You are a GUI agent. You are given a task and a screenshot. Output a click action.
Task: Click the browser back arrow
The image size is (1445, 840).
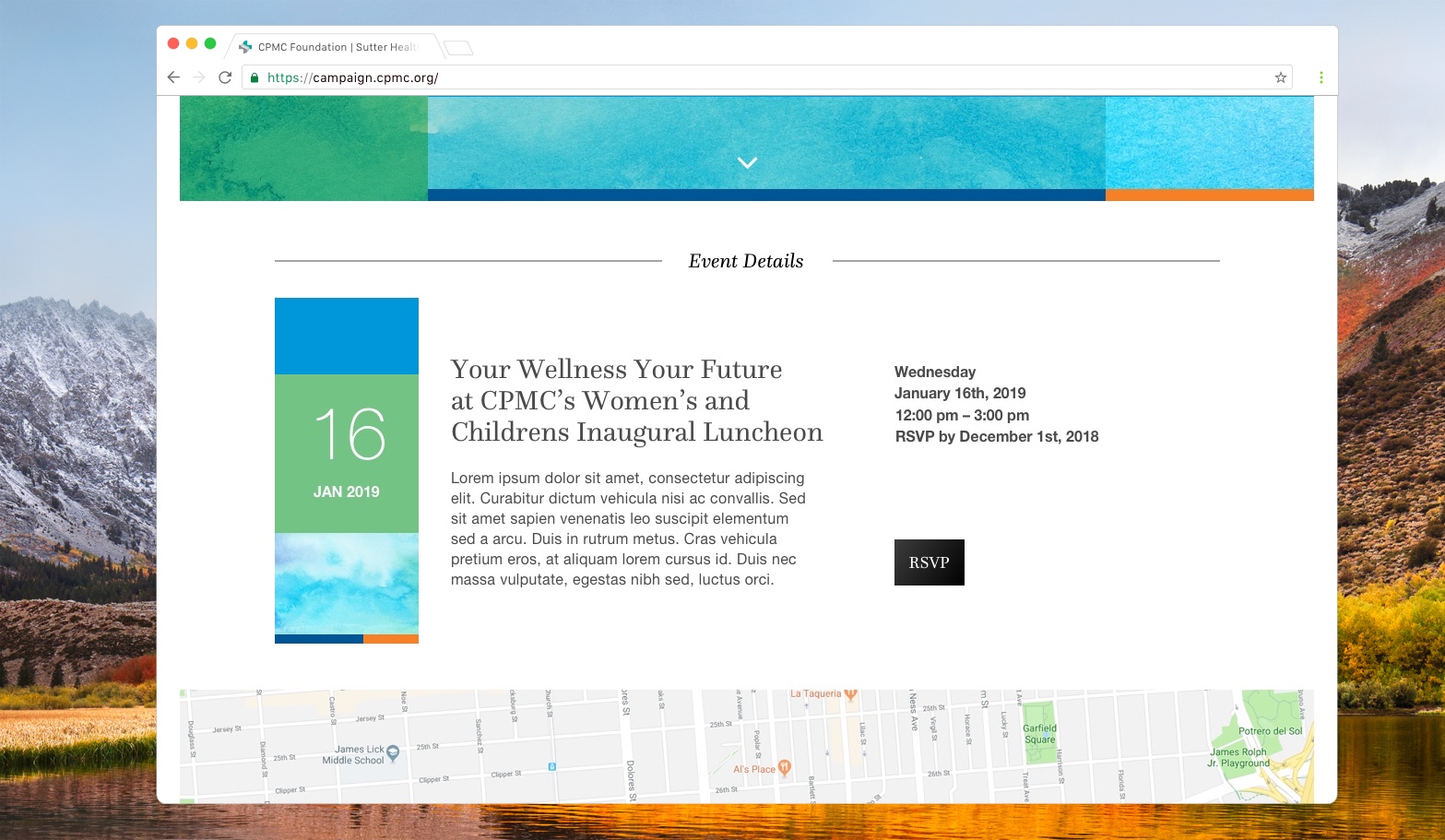(173, 77)
